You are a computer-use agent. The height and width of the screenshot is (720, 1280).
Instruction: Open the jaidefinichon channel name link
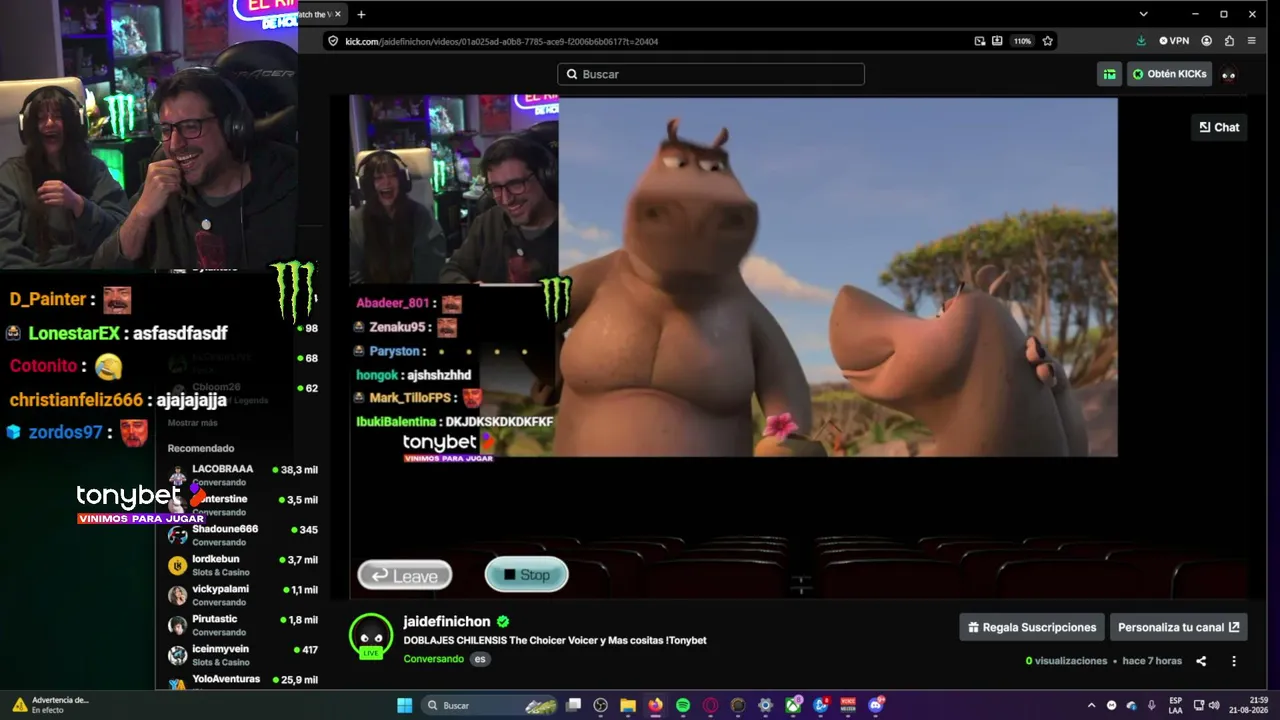tap(449, 621)
